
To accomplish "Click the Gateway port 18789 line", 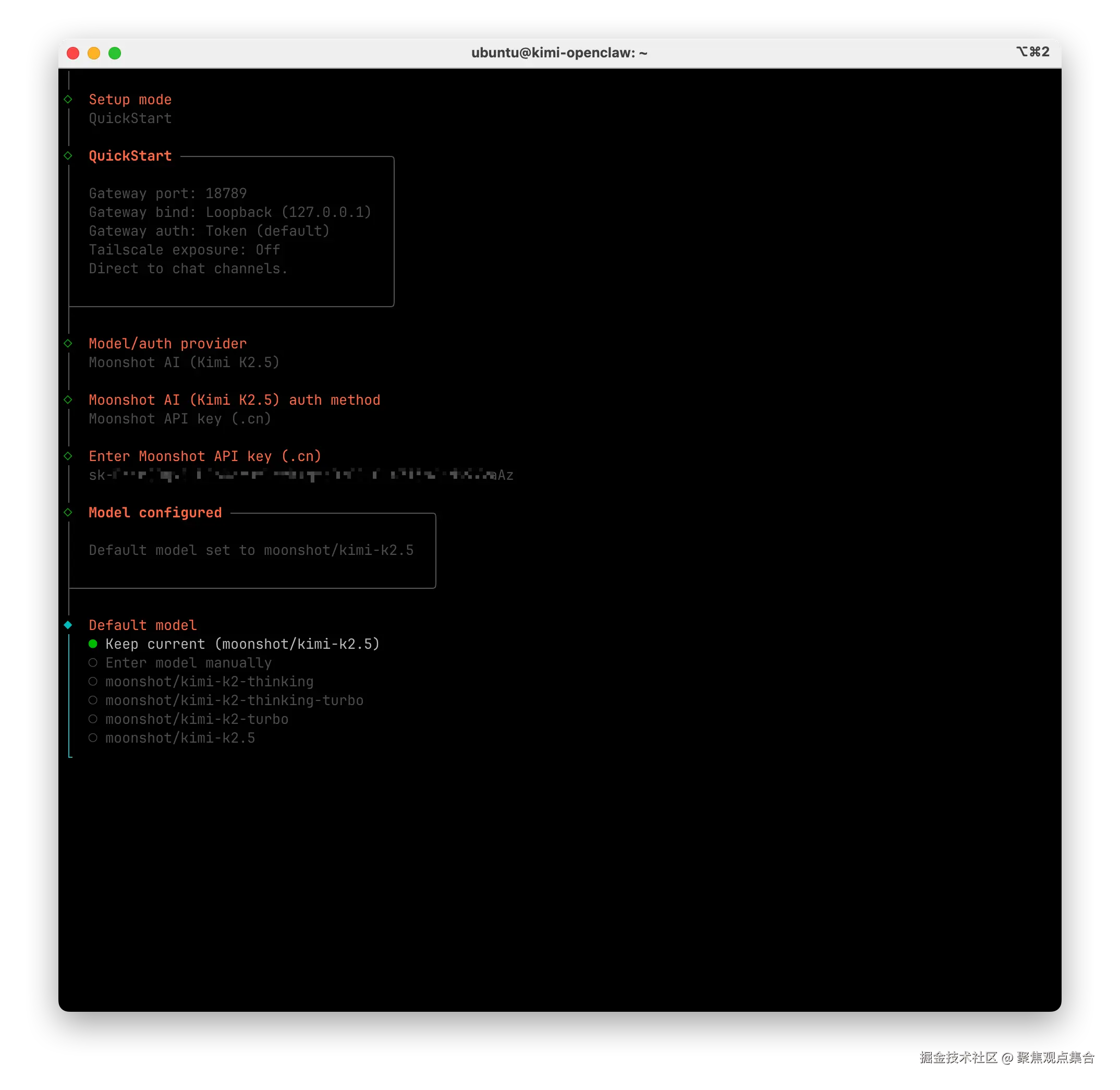I will click(168, 193).
